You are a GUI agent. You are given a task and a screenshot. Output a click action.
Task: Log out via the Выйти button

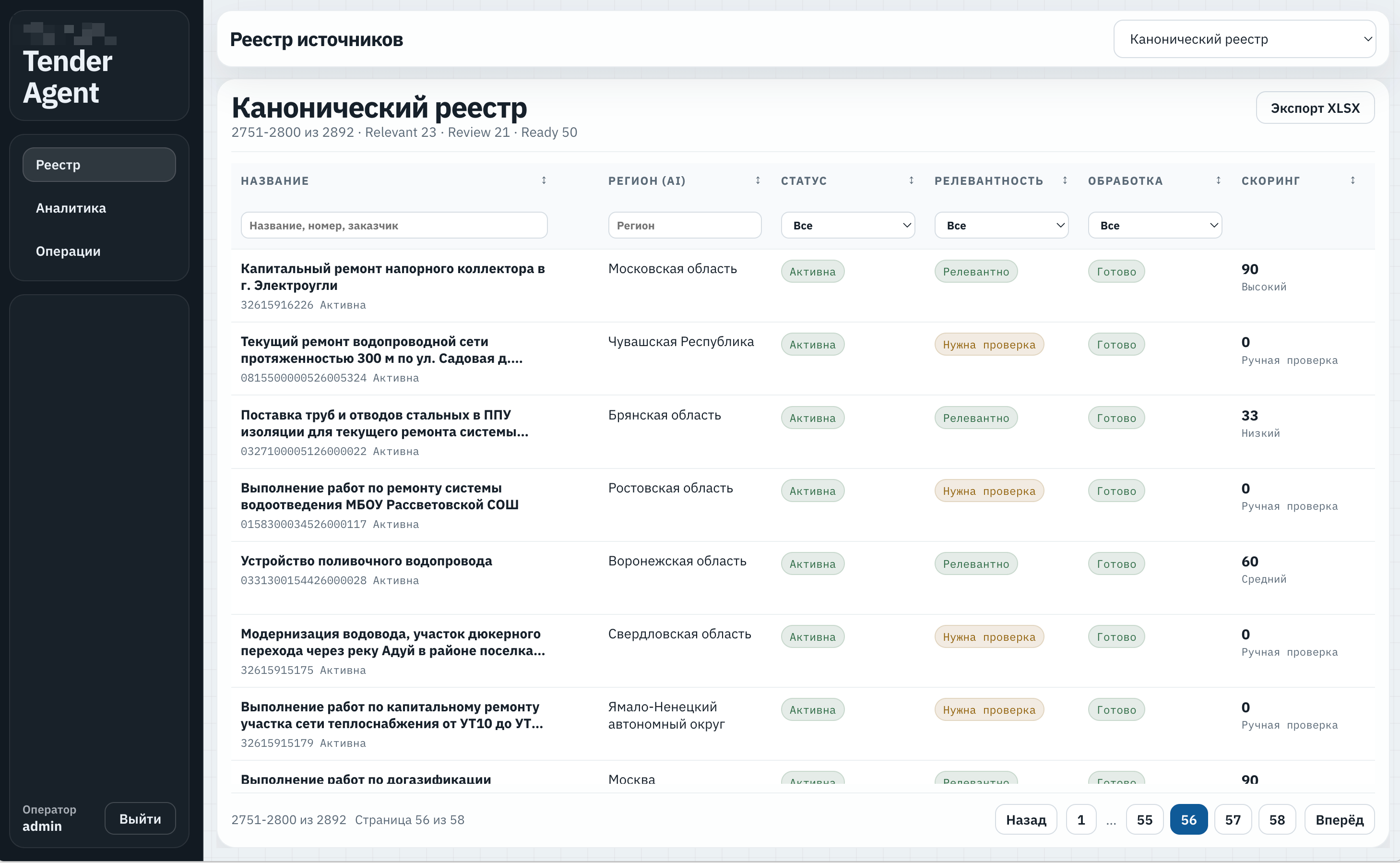140,818
